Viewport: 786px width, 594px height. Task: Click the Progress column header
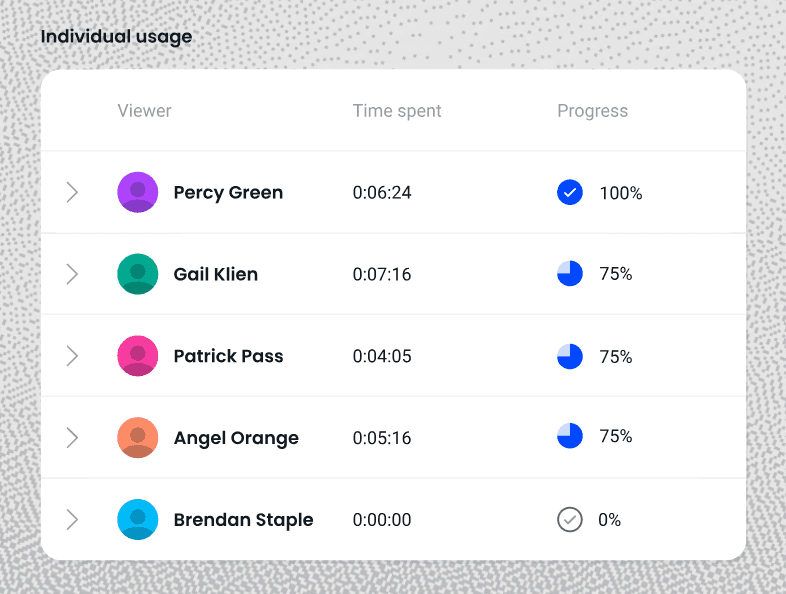click(593, 111)
